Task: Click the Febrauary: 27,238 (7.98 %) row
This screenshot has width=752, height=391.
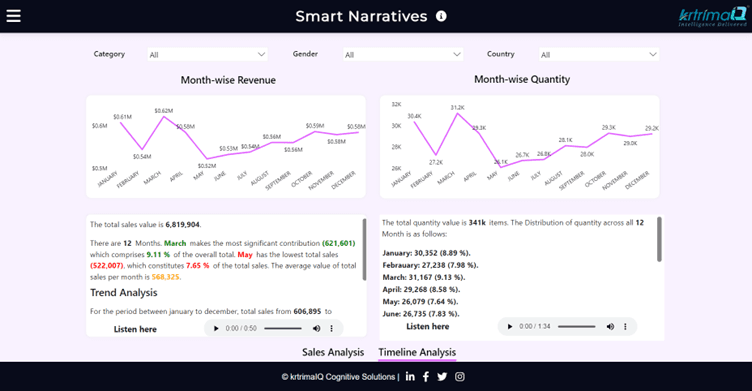Action: (430, 265)
